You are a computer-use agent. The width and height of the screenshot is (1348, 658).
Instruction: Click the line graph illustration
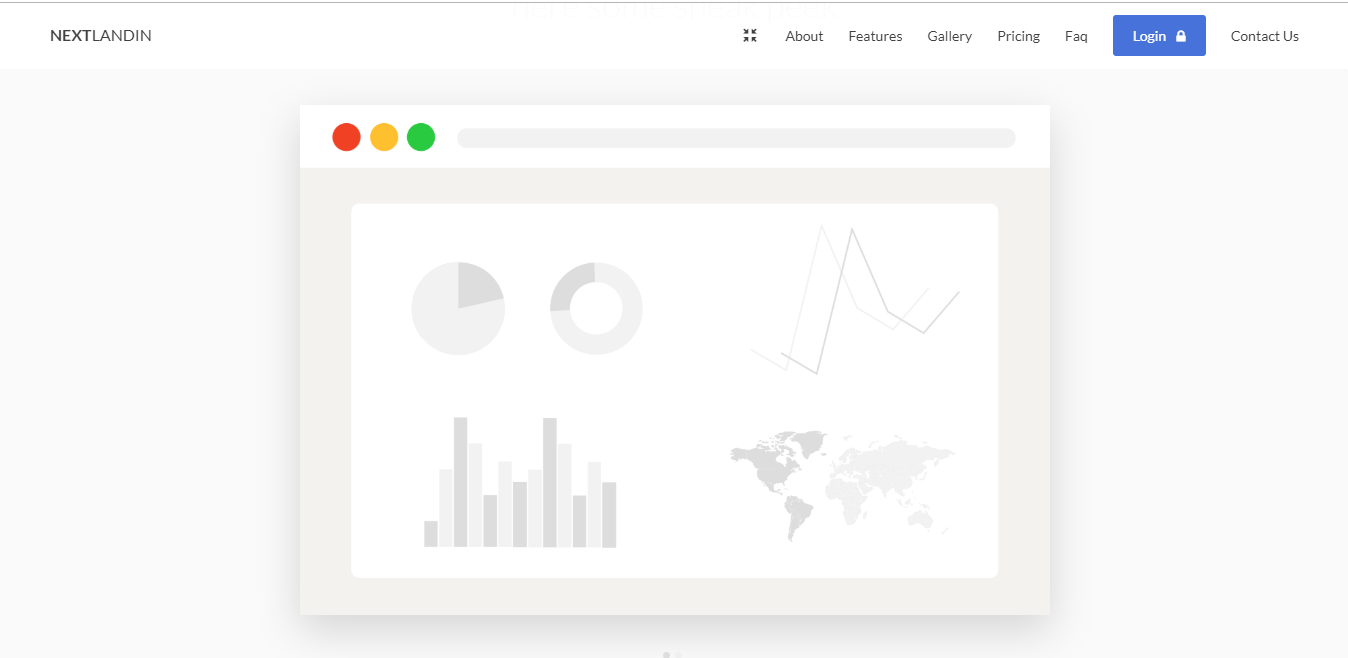pos(855,300)
